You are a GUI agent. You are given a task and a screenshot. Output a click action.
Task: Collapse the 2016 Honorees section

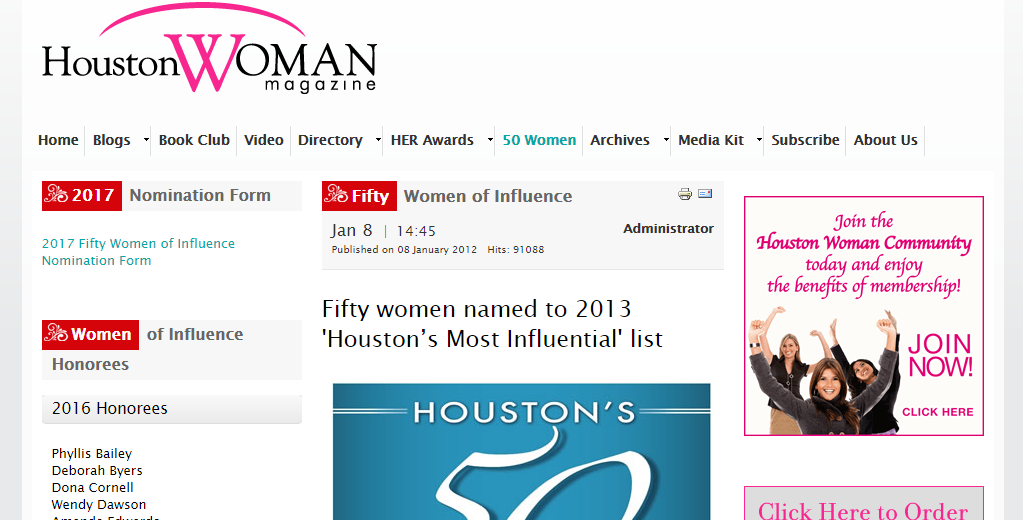click(x=172, y=409)
